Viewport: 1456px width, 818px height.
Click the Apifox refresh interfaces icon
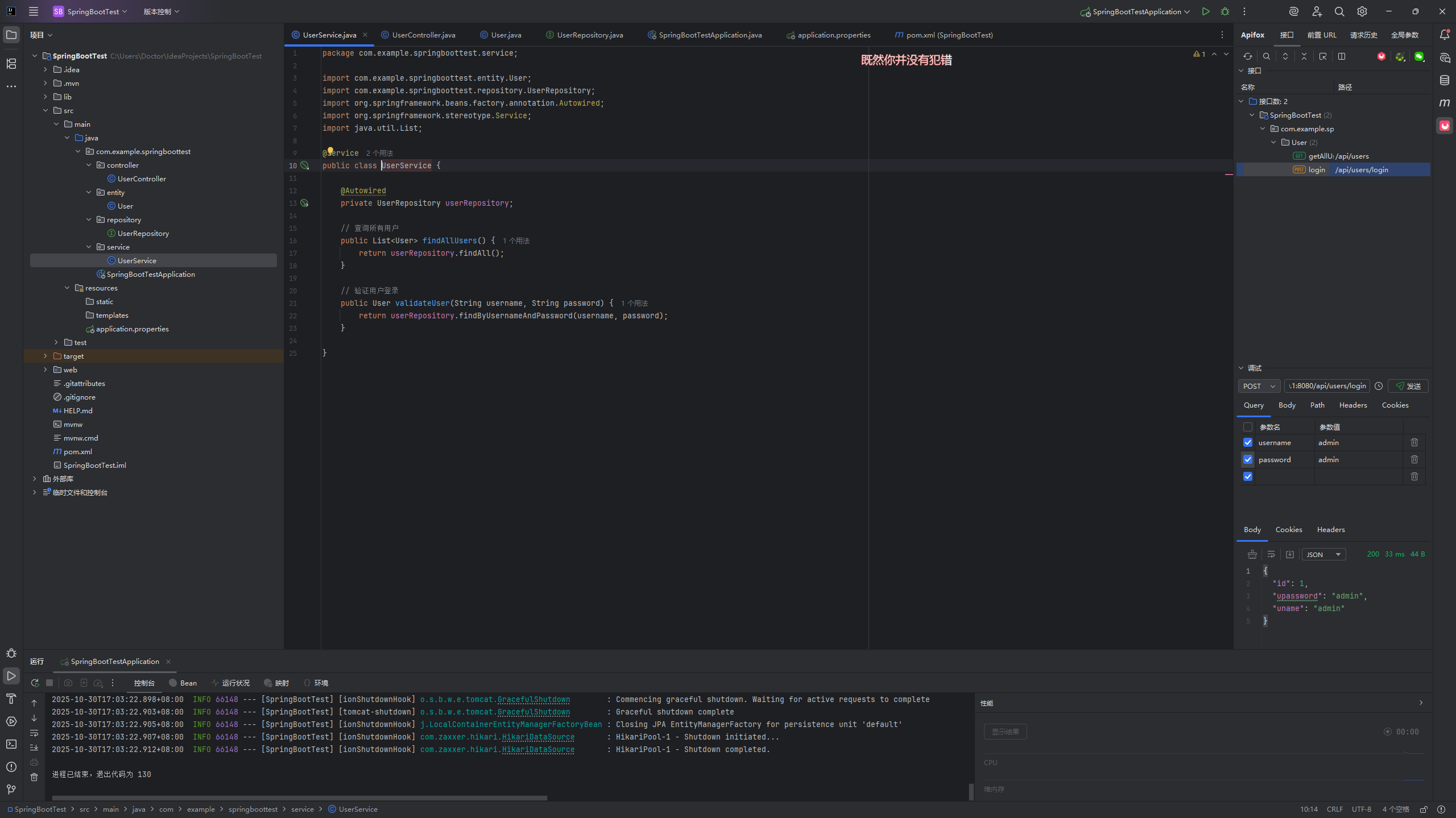coord(1247,56)
